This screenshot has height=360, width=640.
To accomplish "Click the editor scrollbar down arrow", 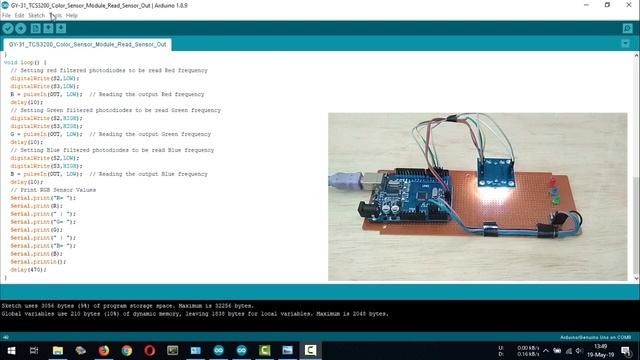I will (636, 279).
